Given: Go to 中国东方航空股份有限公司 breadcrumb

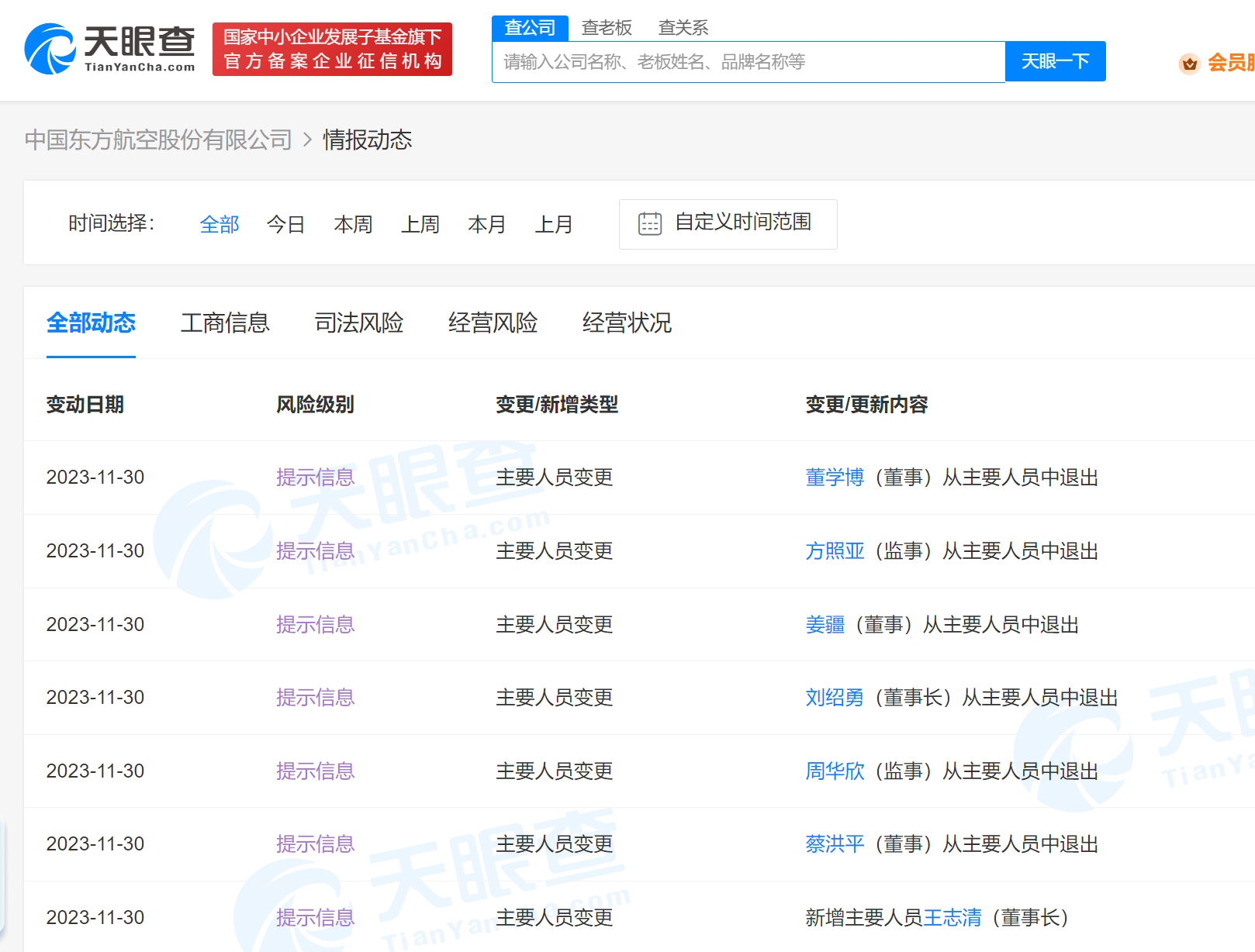Looking at the screenshot, I should [x=158, y=140].
